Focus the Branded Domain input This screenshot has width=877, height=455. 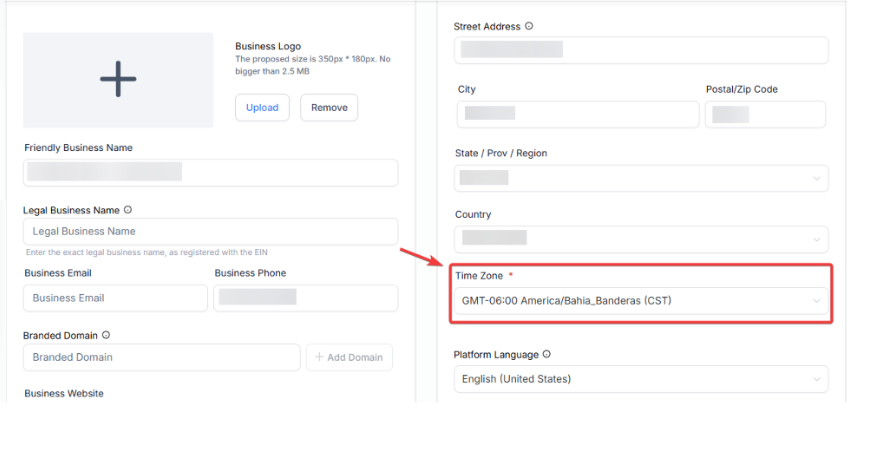click(x=161, y=357)
